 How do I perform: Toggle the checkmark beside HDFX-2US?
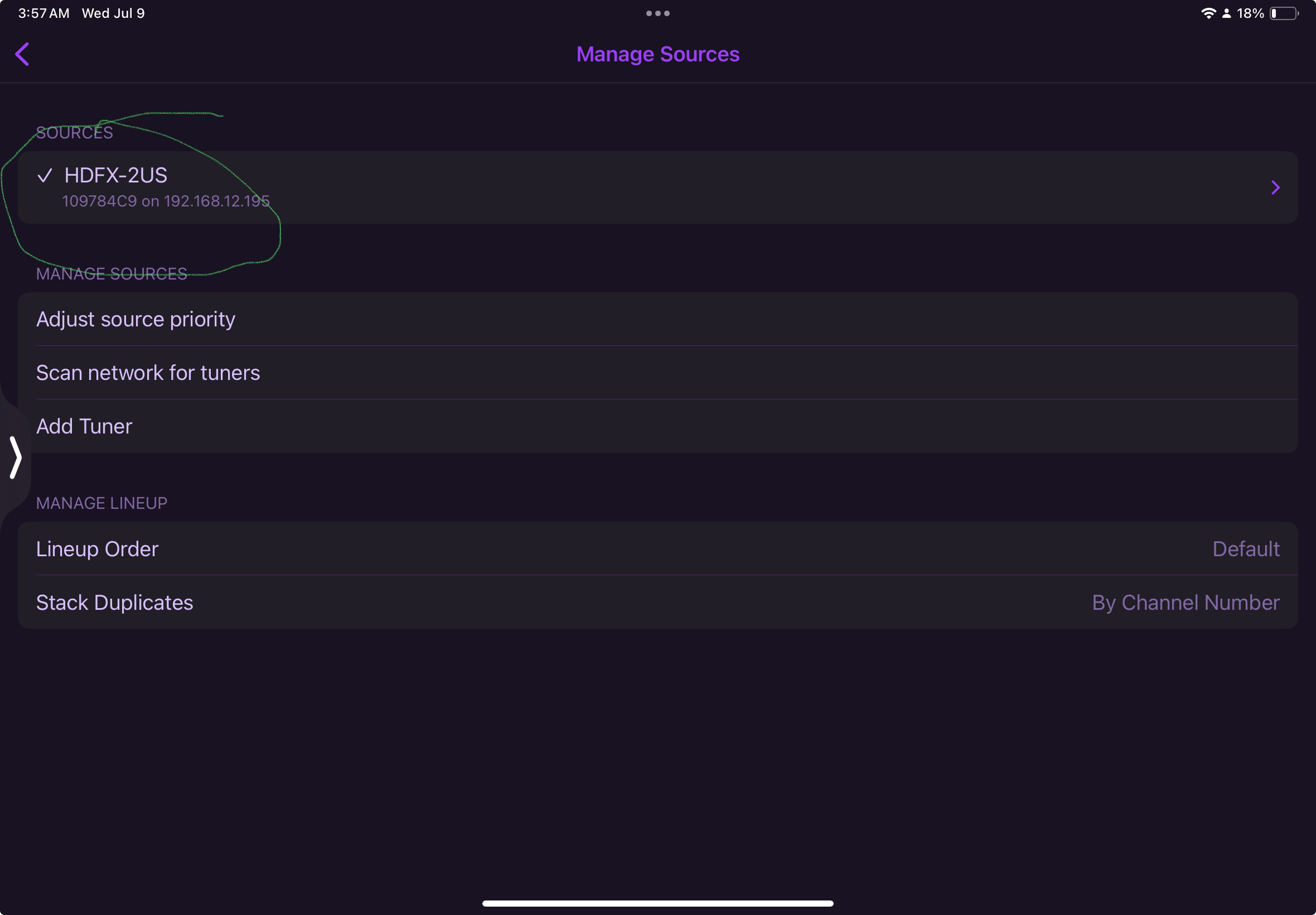(45, 175)
